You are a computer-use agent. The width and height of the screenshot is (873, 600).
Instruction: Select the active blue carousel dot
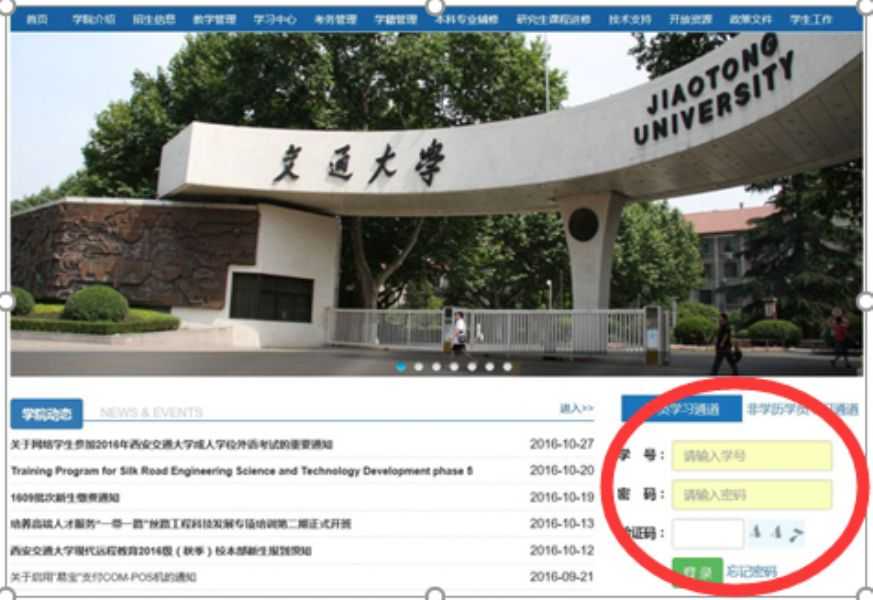click(401, 367)
